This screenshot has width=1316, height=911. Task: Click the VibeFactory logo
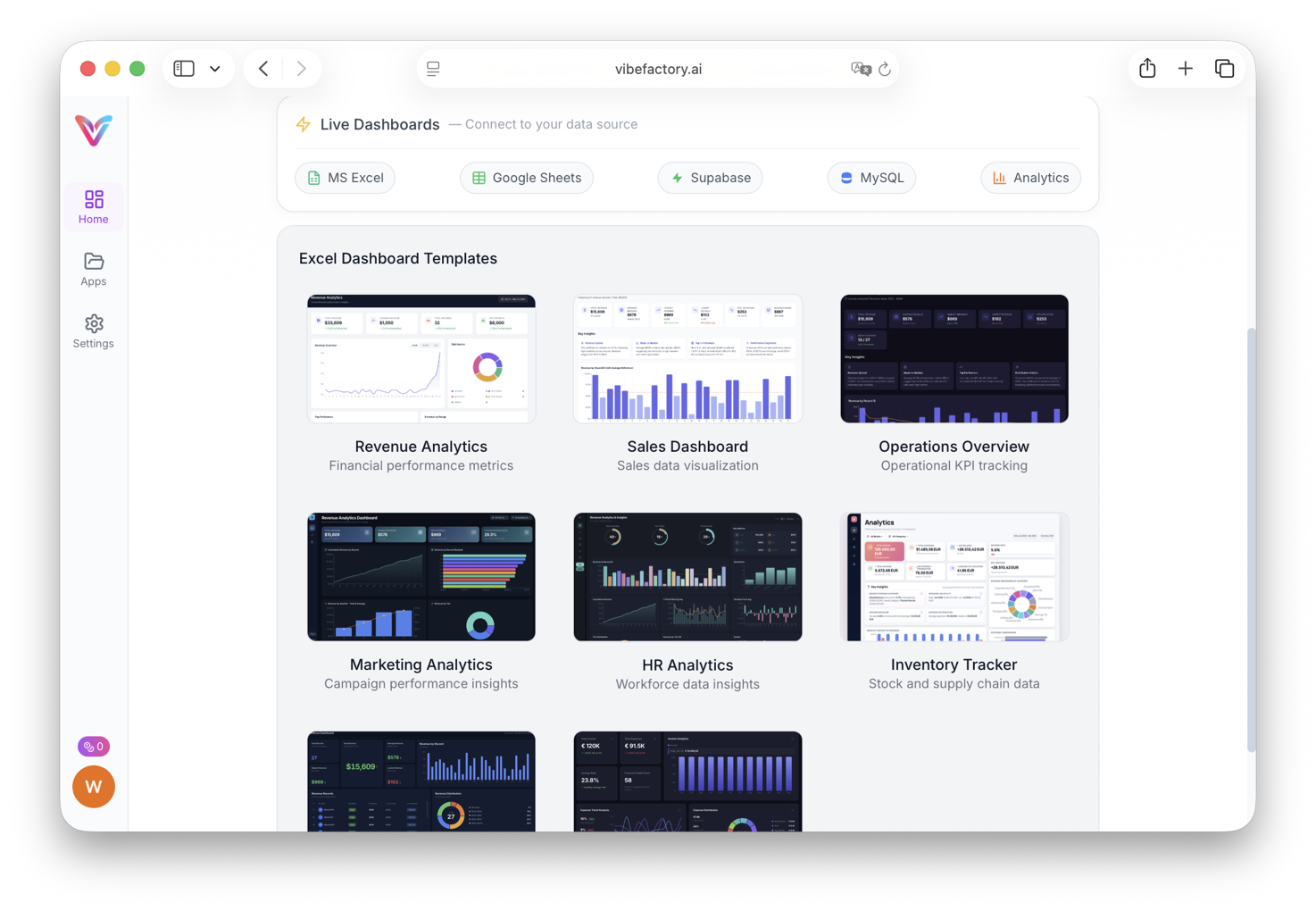[x=93, y=130]
